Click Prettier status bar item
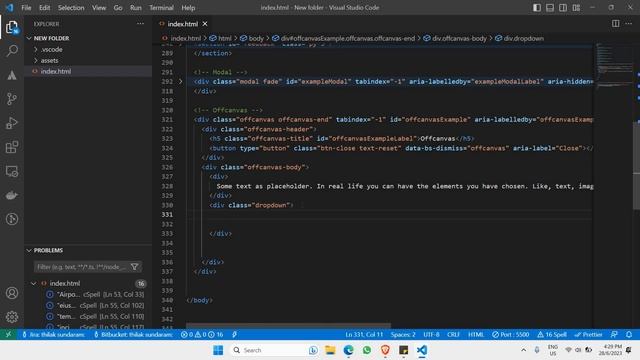 pos(588,334)
